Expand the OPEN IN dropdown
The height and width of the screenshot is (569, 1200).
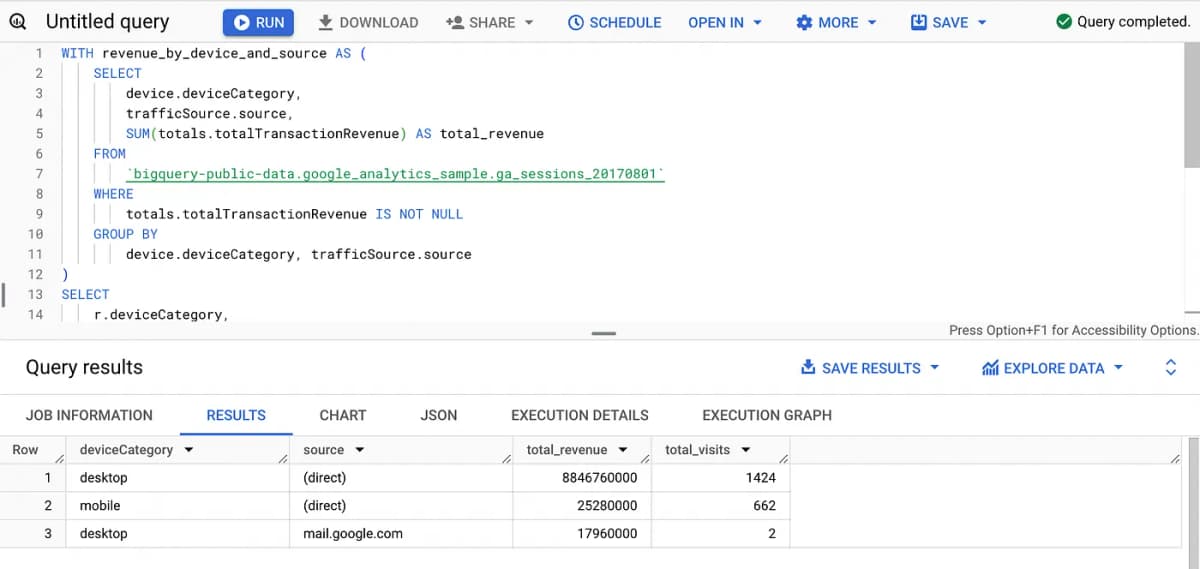point(725,22)
